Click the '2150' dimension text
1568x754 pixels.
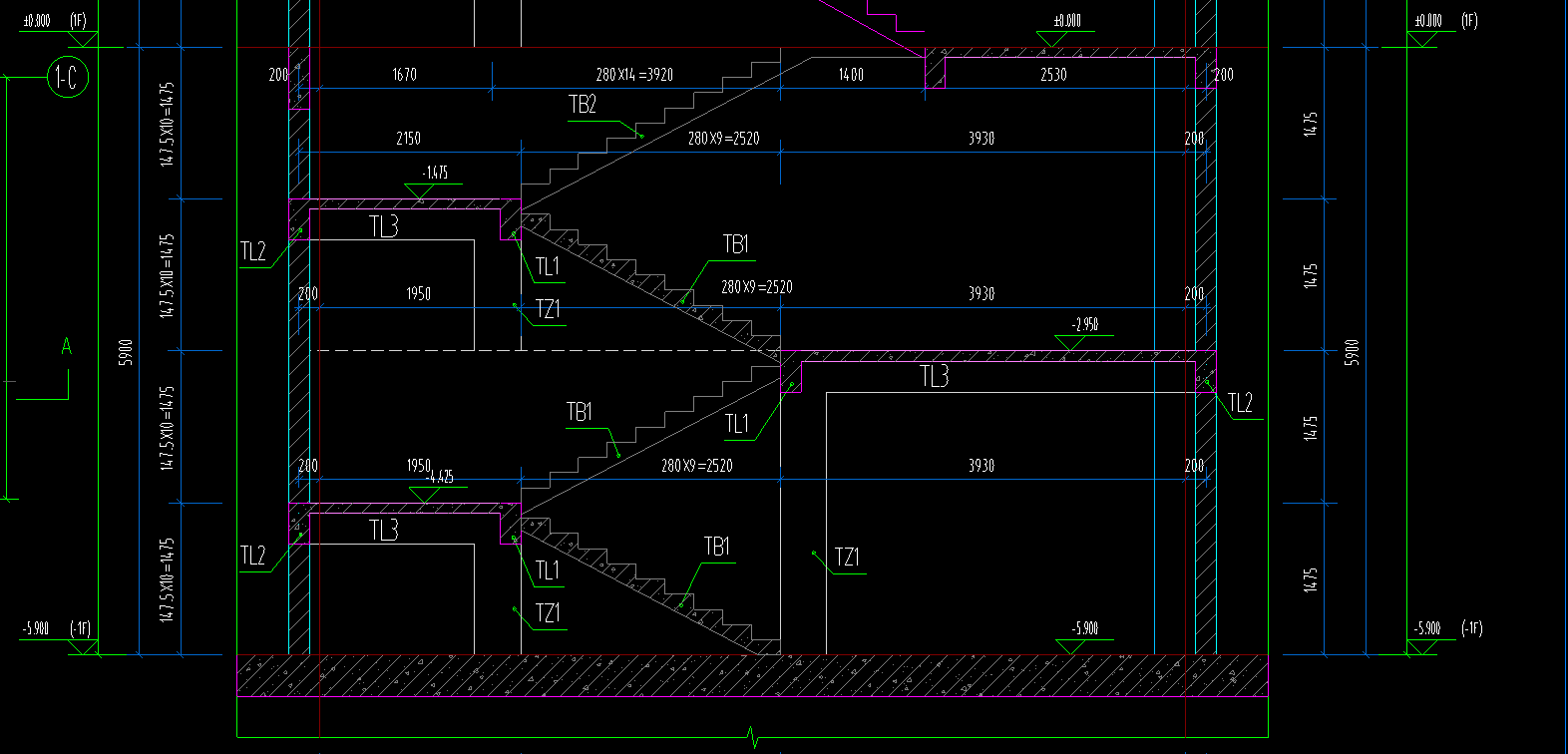click(408, 139)
